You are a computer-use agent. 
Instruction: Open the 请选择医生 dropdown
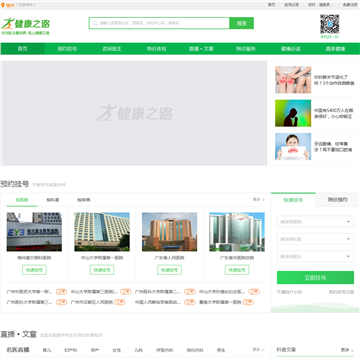tap(315, 257)
